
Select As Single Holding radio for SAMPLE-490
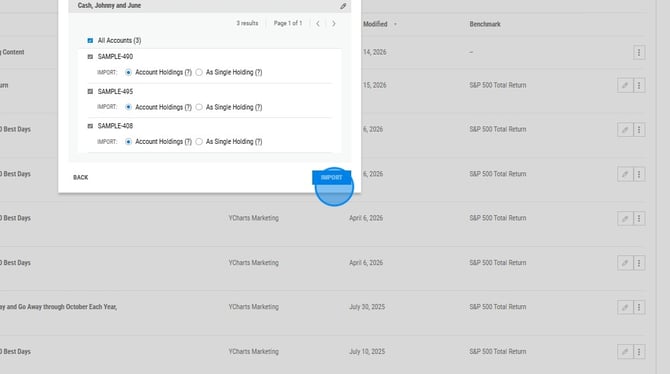(x=199, y=73)
